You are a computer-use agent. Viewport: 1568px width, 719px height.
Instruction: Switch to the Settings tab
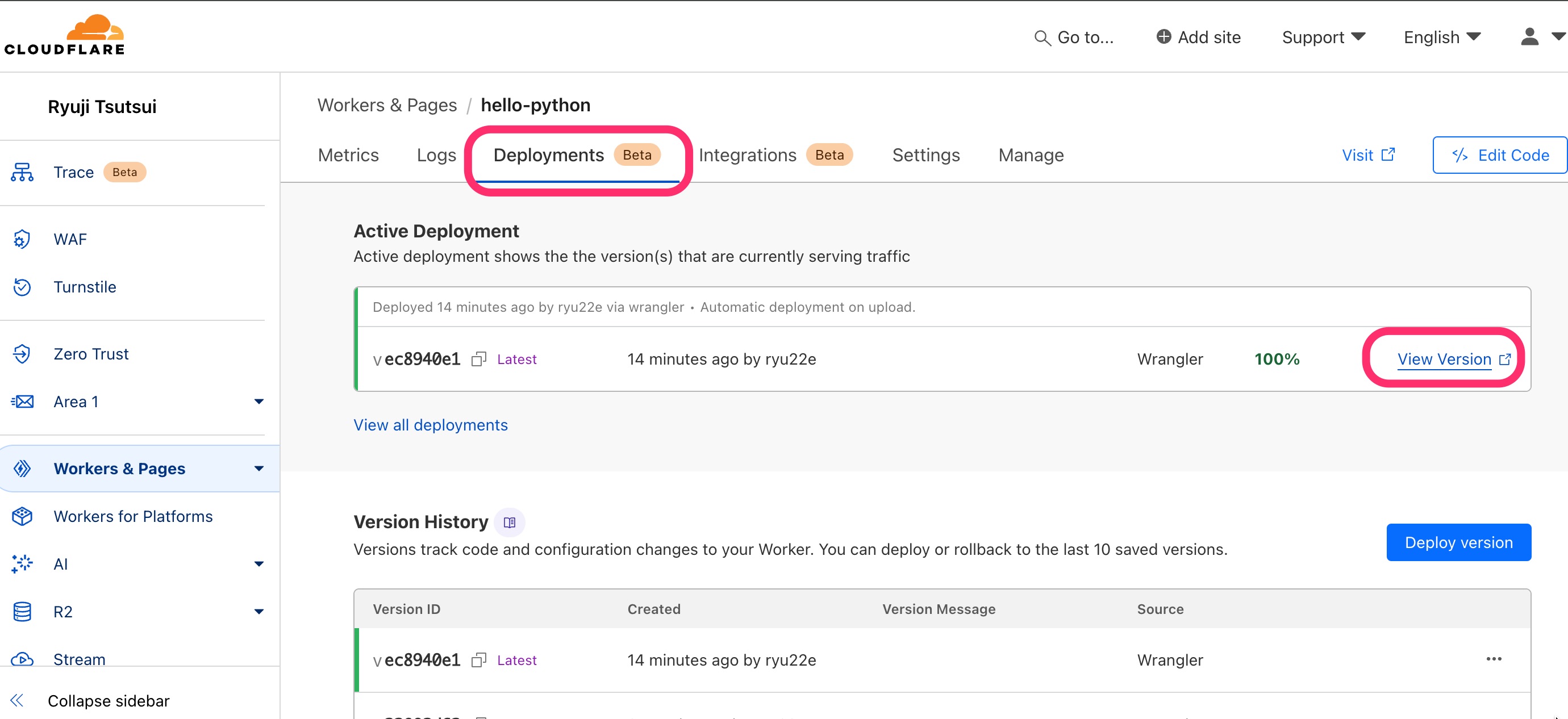coord(925,155)
